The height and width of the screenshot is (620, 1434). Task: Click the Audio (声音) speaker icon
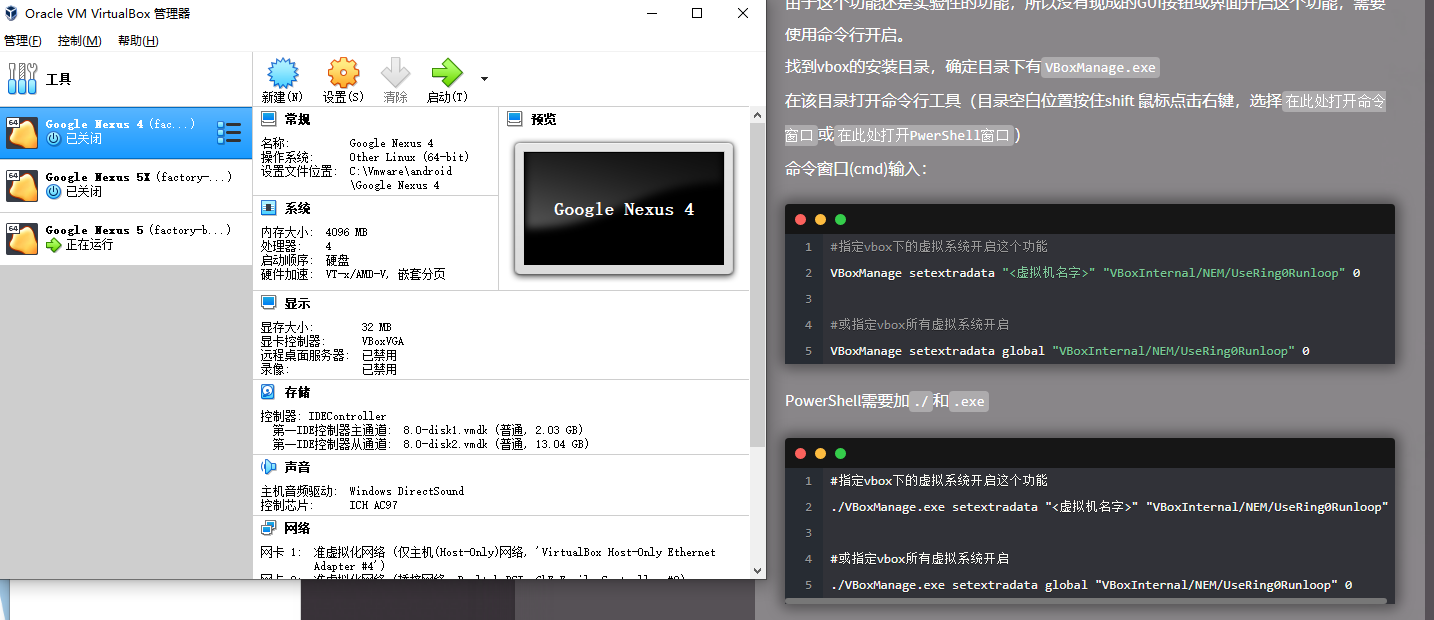click(x=268, y=467)
